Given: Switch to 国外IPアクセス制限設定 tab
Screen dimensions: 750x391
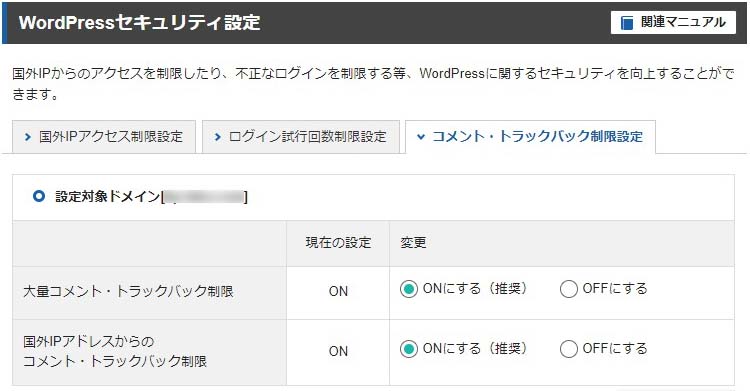Looking at the screenshot, I should [104, 137].
